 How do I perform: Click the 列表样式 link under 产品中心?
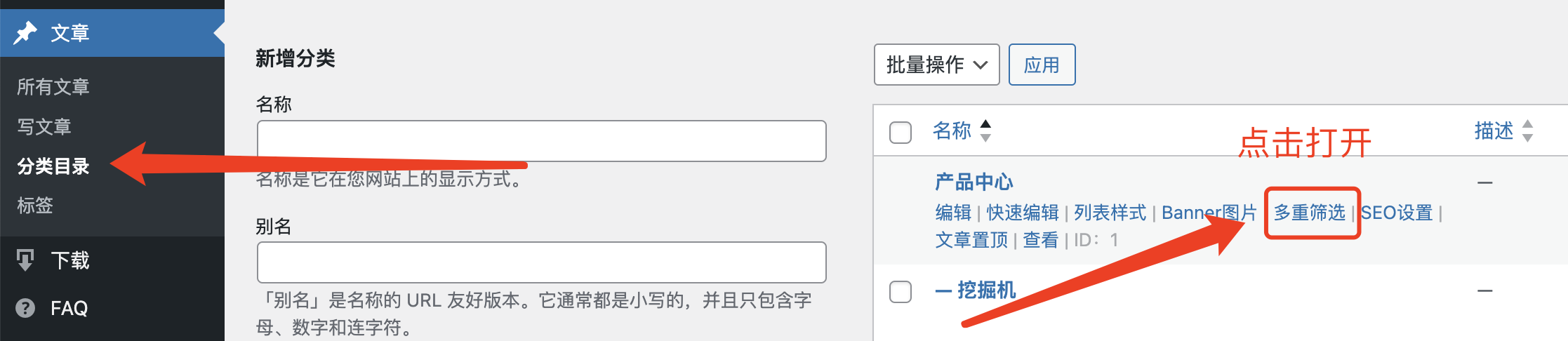tap(1110, 213)
